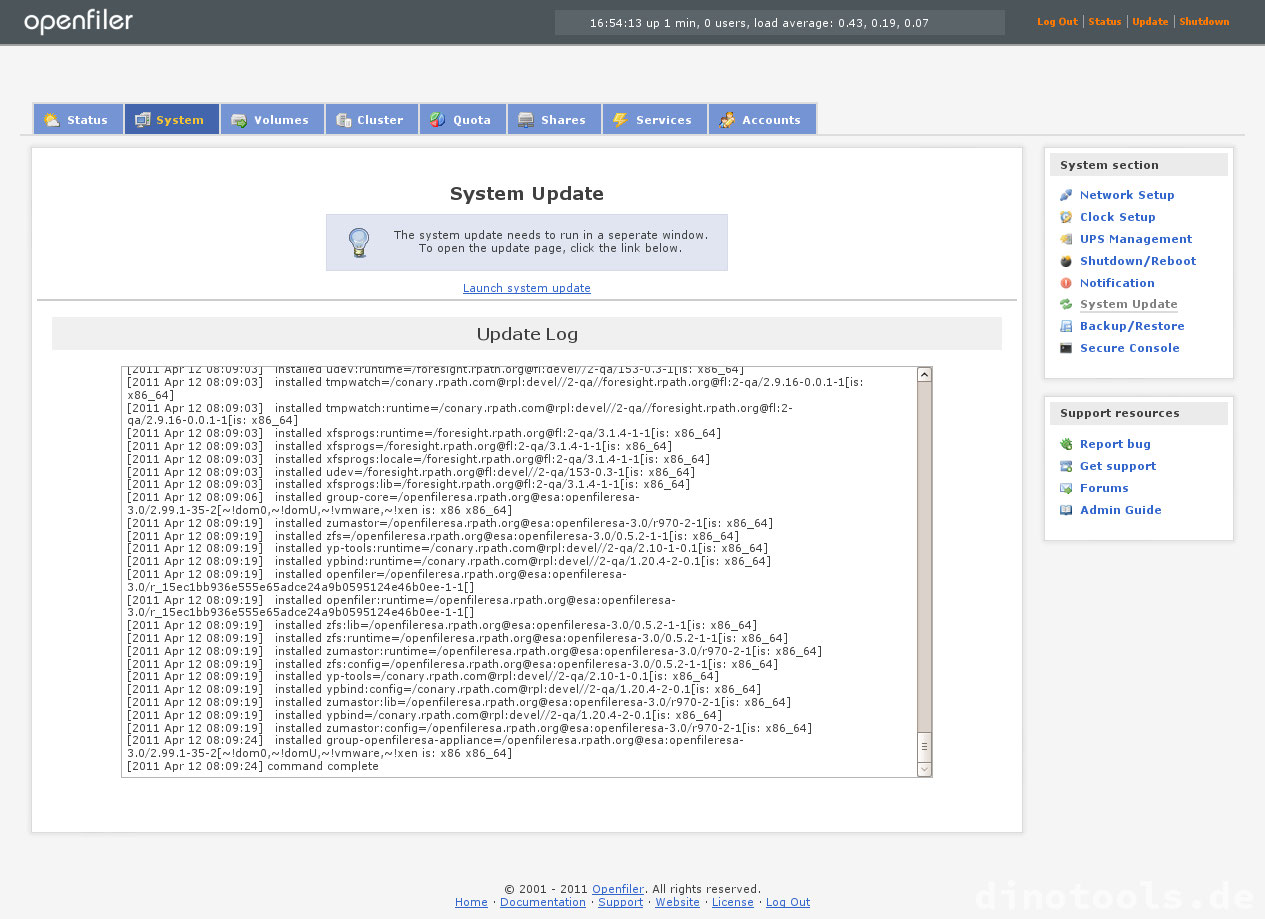Click the Update link in header

coord(1150,22)
